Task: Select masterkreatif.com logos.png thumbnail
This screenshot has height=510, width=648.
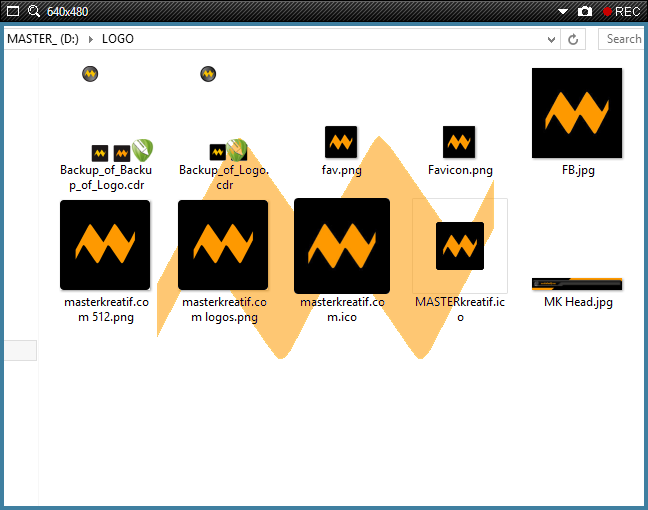Action: [223, 245]
